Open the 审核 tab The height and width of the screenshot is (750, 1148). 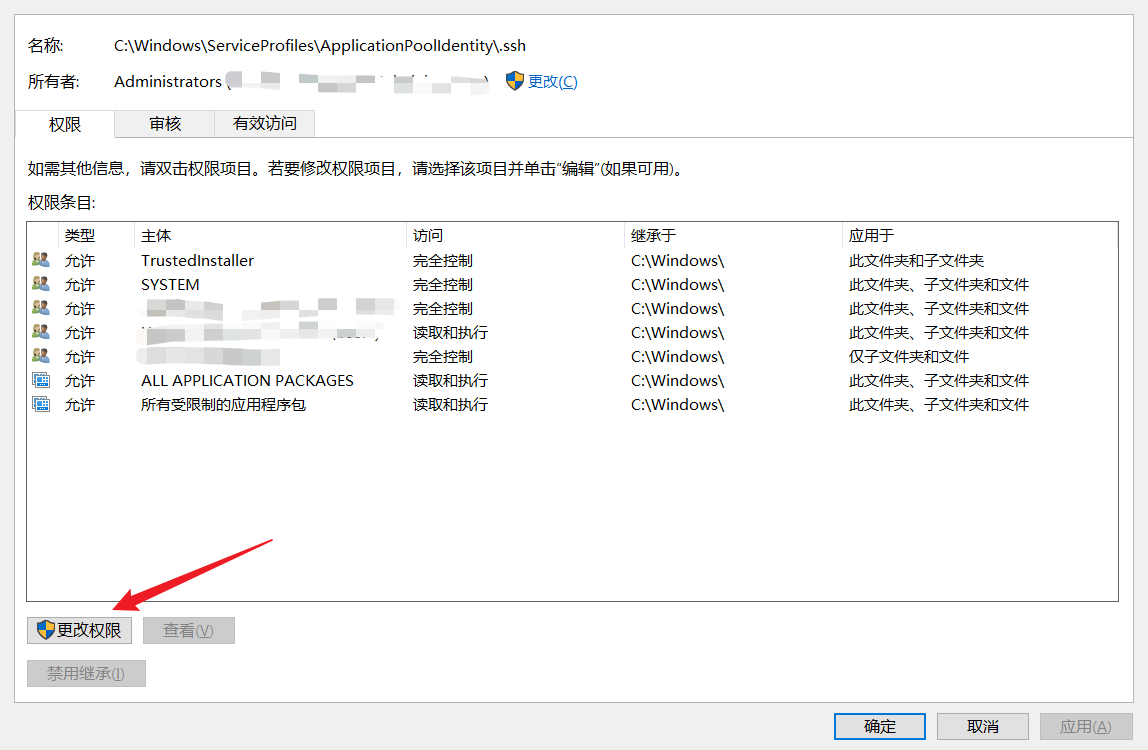coord(165,124)
